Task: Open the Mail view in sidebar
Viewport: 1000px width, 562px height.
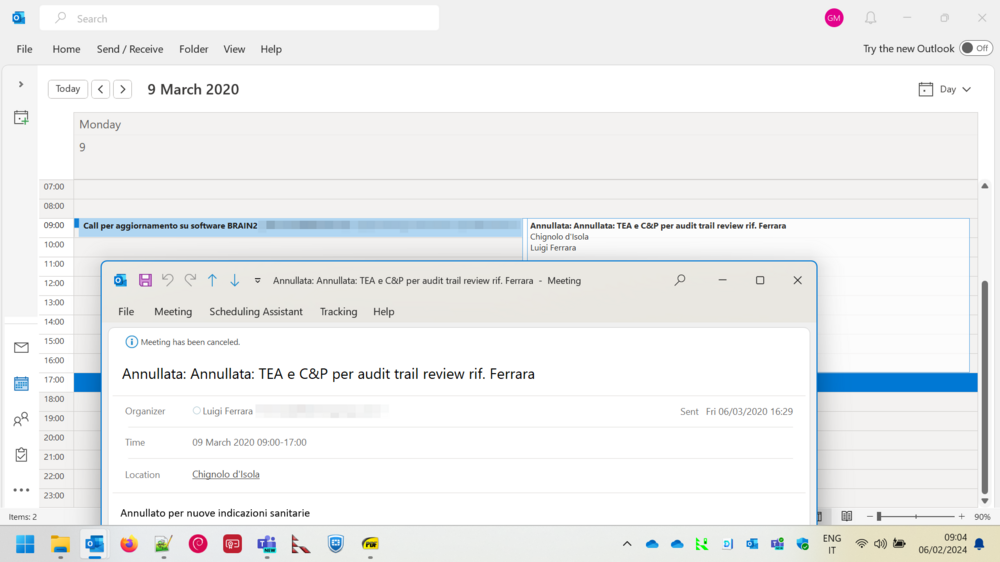Action: tap(21, 348)
